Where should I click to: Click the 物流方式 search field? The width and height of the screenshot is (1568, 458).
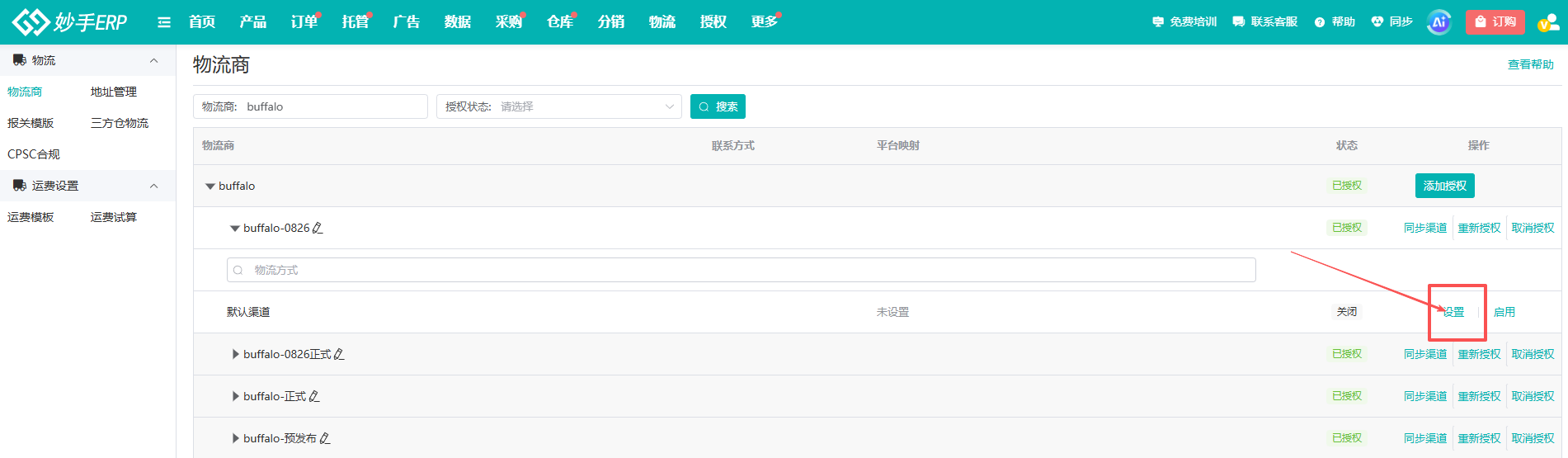tap(742, 270)
